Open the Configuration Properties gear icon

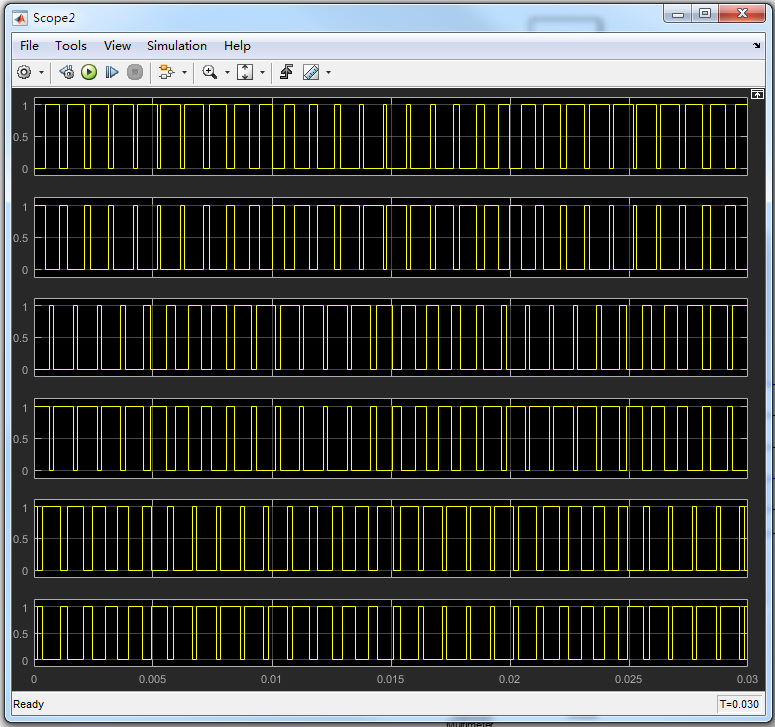pos(24,73)
